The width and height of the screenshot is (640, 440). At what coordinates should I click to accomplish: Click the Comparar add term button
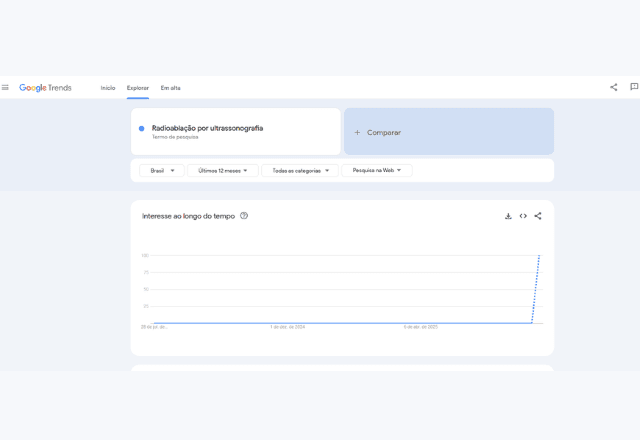tap(449, 131)
